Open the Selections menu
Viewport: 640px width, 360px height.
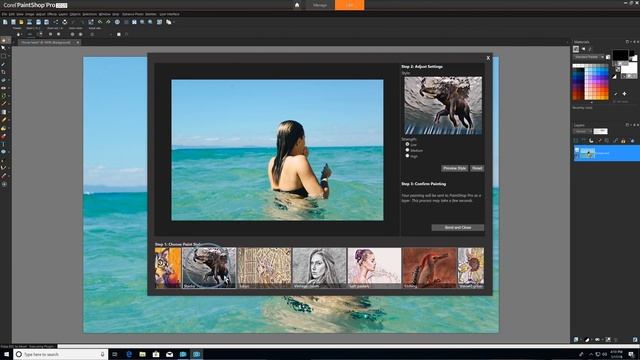point(89,14)
